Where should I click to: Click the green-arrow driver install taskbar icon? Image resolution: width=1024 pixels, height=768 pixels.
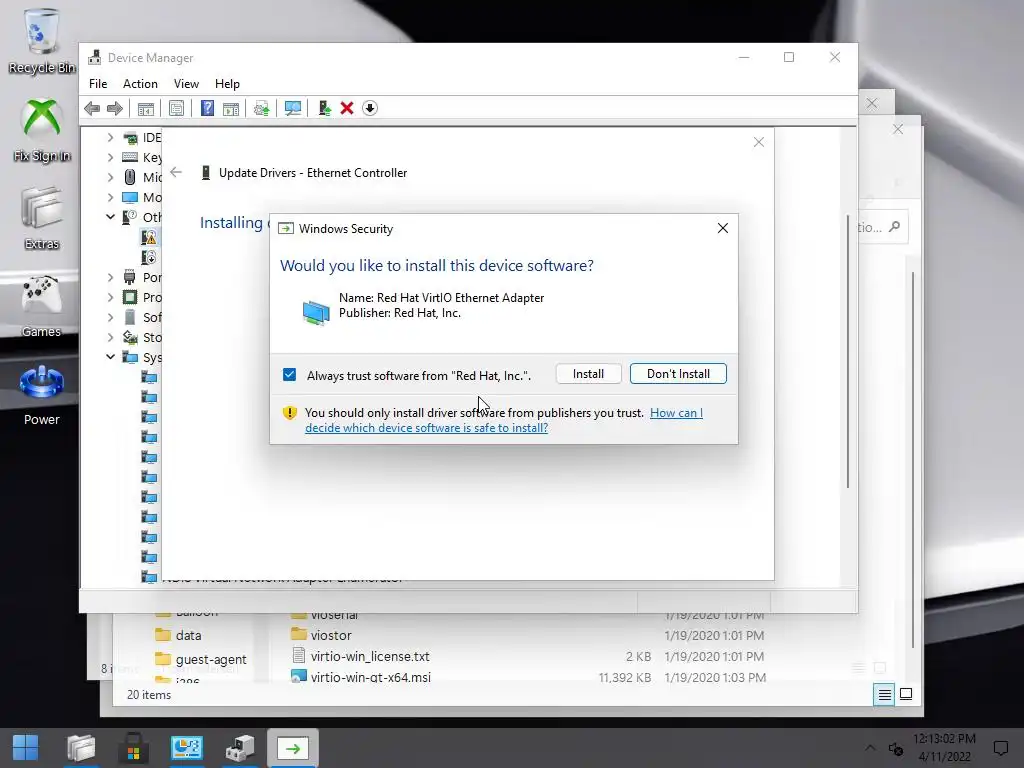tap(293, 748)
